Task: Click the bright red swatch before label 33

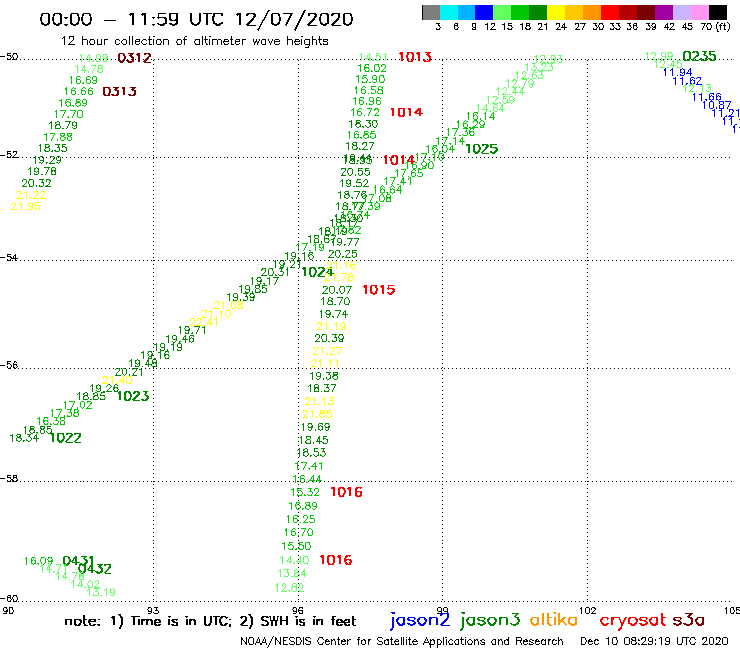Action: pyautogui.click(x=610, y=12)
